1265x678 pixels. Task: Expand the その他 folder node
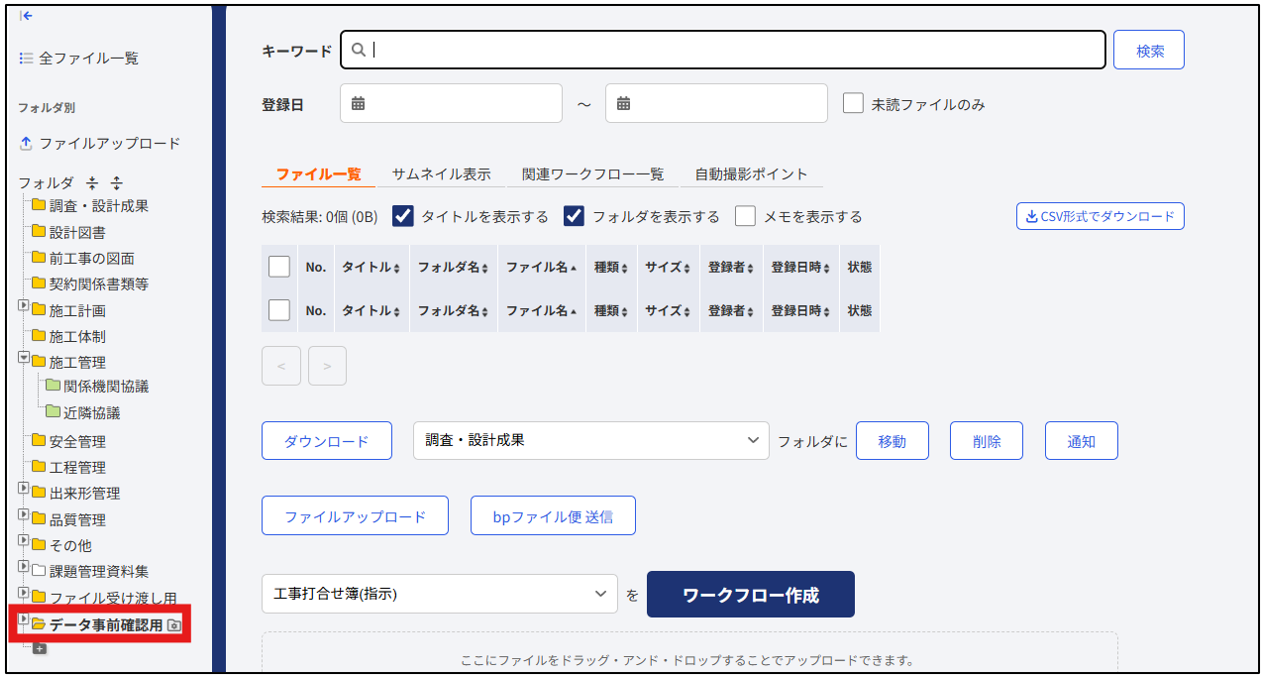coord(24,541)
